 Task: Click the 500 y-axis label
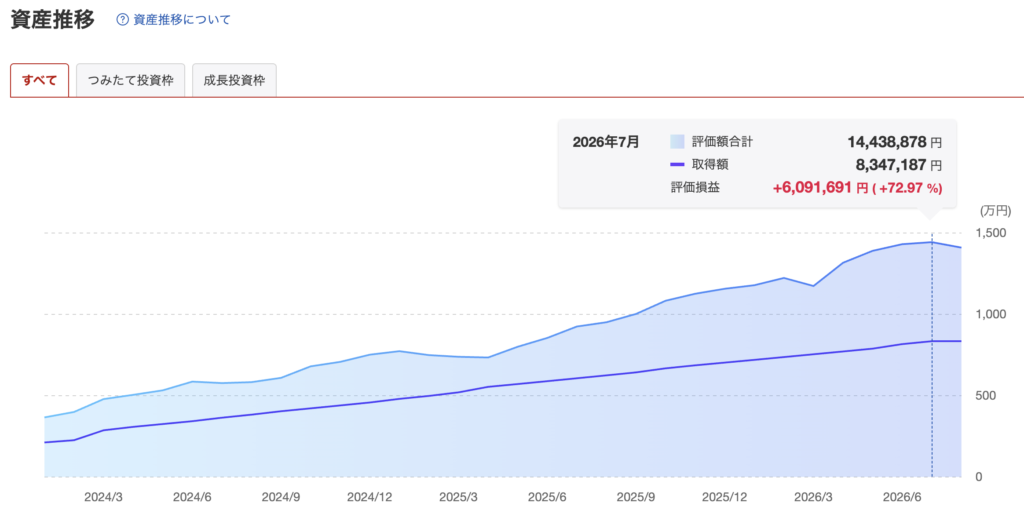pyautogui.click(x=985, y=396)
